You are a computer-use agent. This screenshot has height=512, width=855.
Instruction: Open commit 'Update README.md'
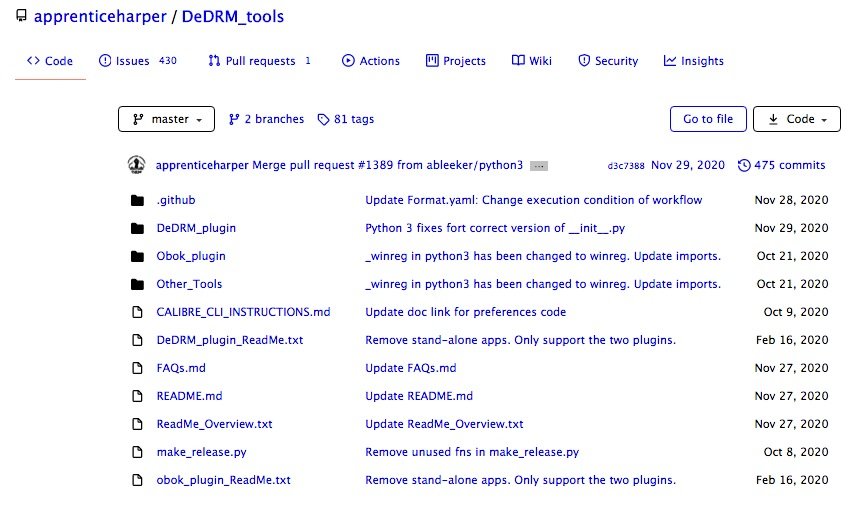(419, 396)
